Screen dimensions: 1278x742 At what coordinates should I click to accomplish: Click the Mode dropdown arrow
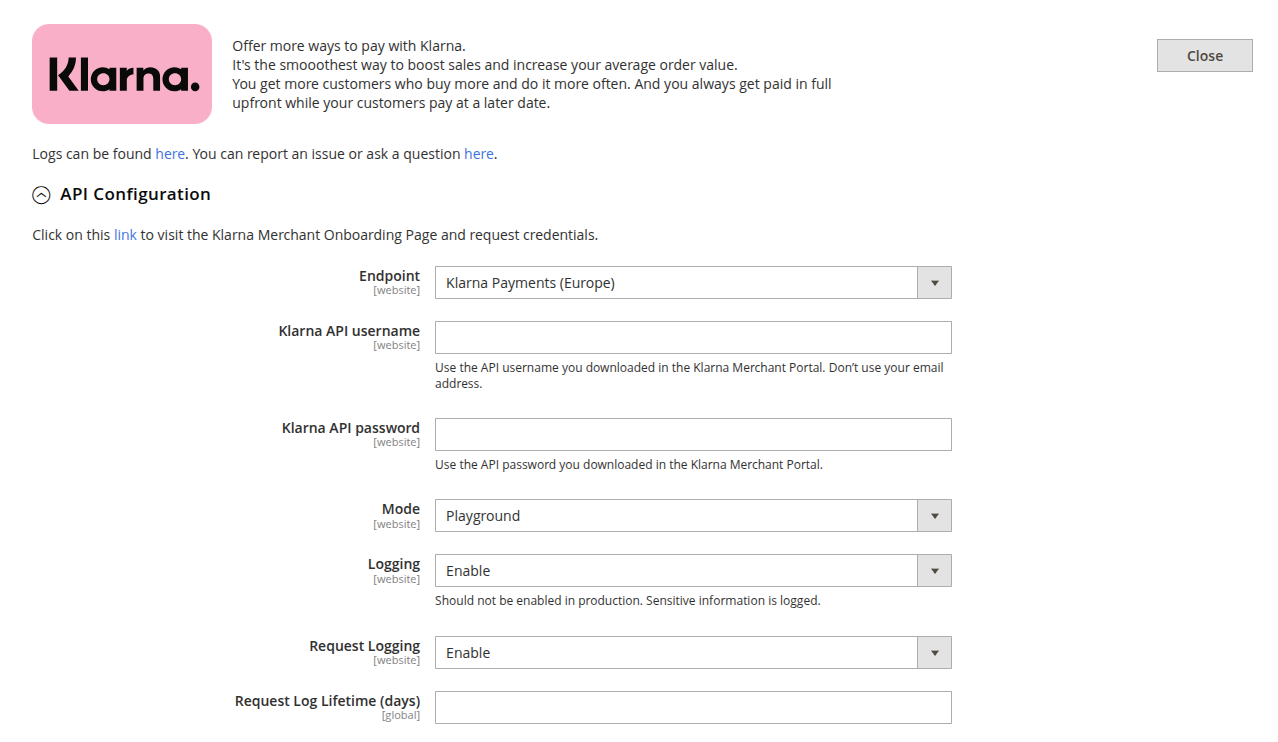(x=934, y=516)
